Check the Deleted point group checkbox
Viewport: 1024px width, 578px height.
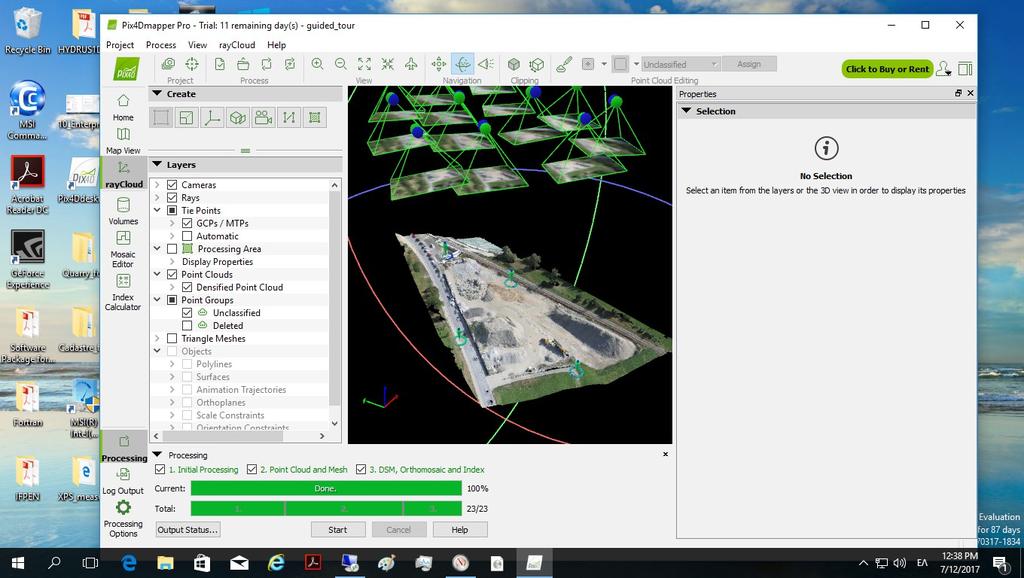pos(187,325)
